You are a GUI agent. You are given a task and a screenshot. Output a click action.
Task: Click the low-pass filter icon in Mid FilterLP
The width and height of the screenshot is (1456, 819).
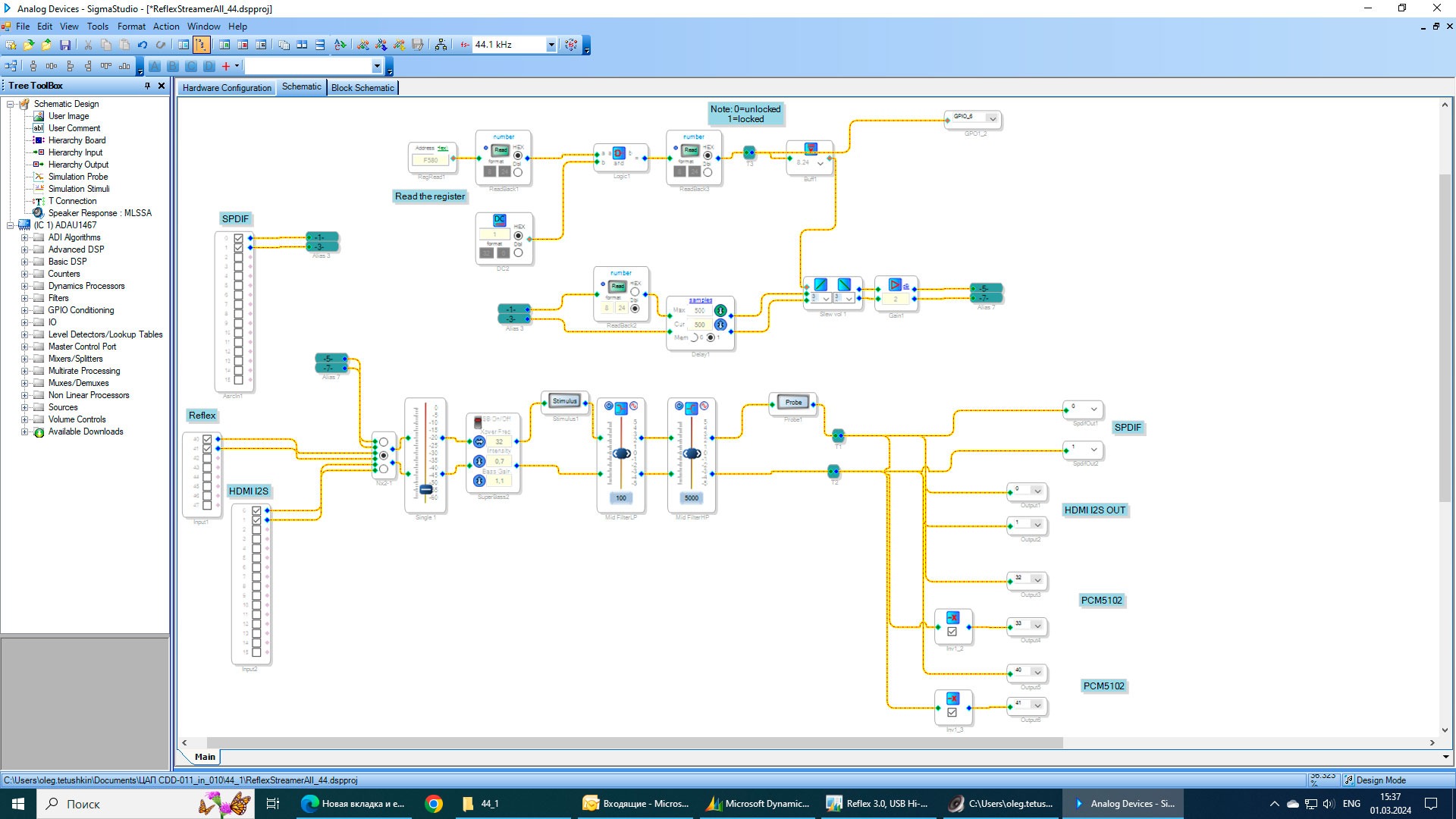[621, 408]
